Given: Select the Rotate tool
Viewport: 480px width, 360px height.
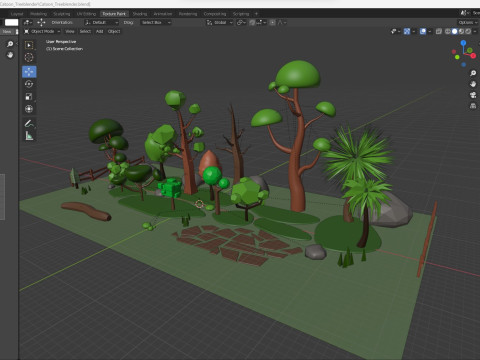Looking at the screenshot, I should (x=29, y=84).
